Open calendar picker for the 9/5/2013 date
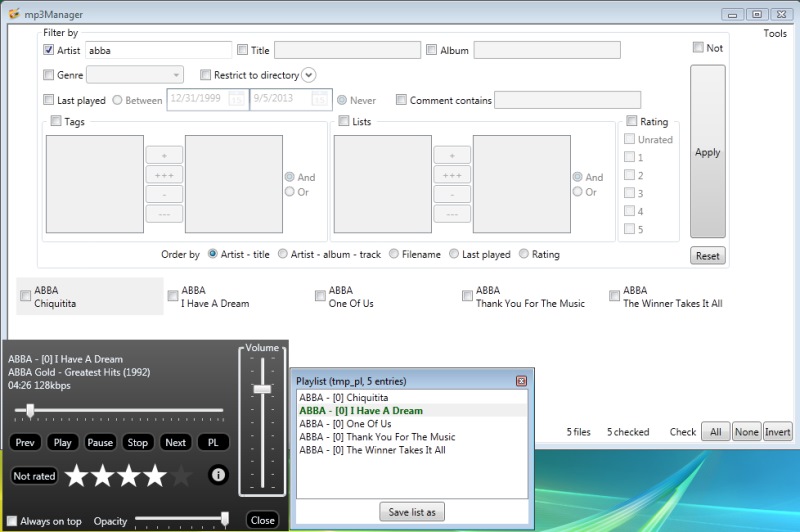The height and width of the screenshot is (532, 800). point(320,100)
